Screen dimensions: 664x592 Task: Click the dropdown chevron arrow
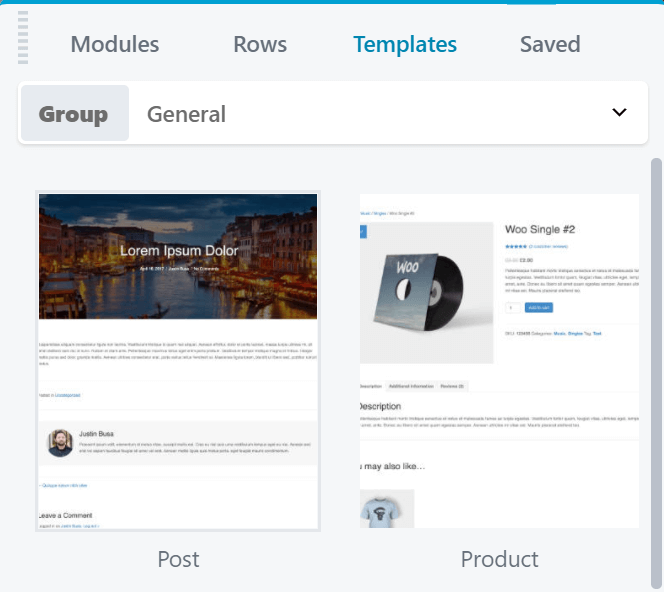click(619, 112)
